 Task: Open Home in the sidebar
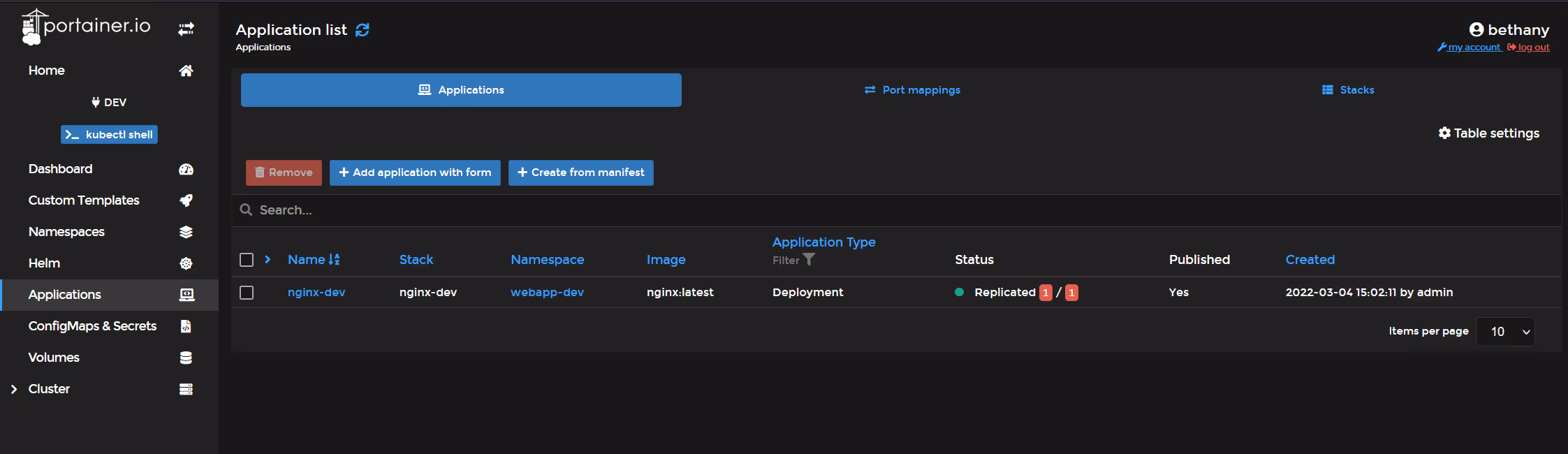coord(47,71)
